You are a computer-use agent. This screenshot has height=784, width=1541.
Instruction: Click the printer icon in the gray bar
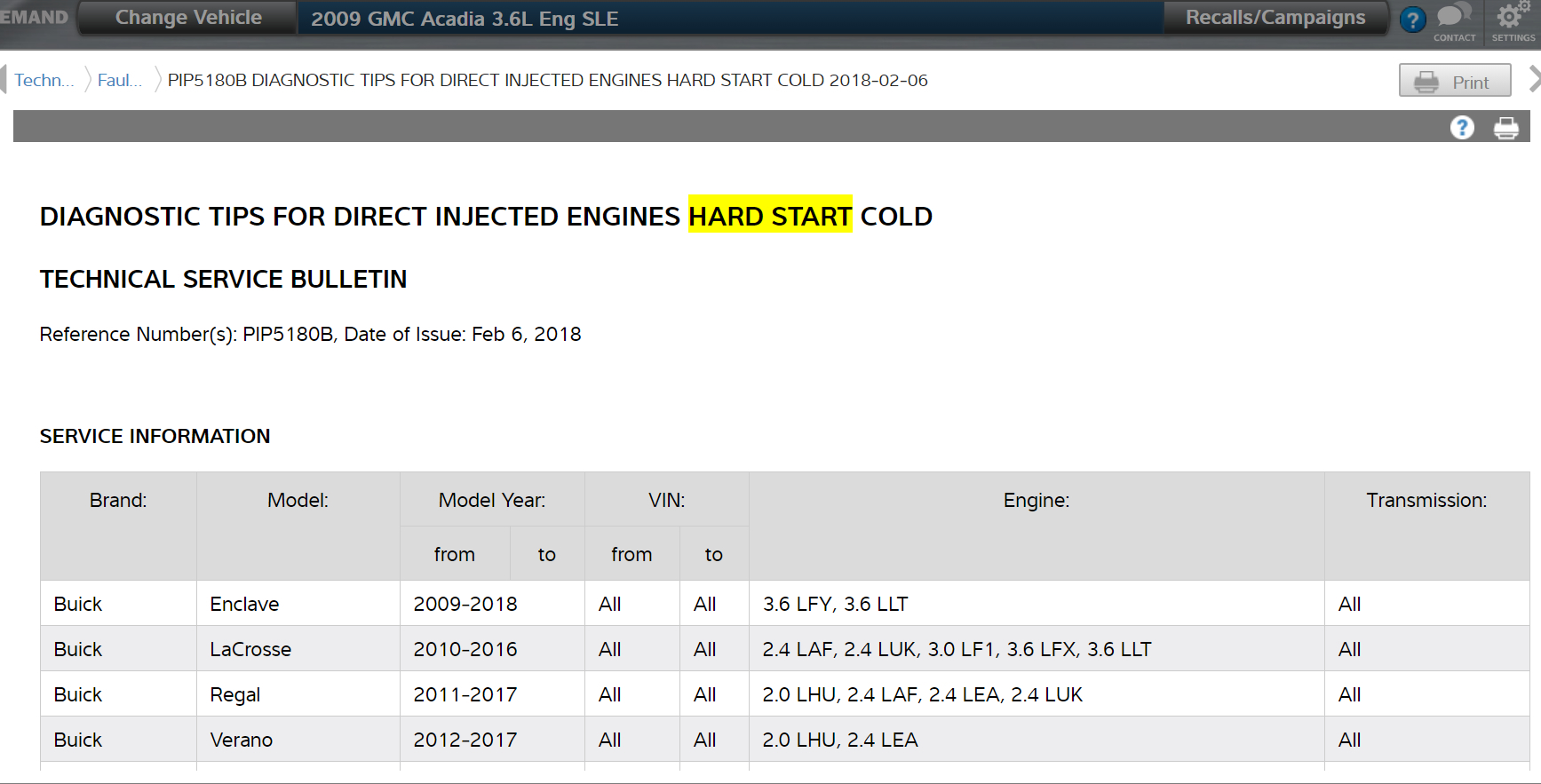point(1506,128)
